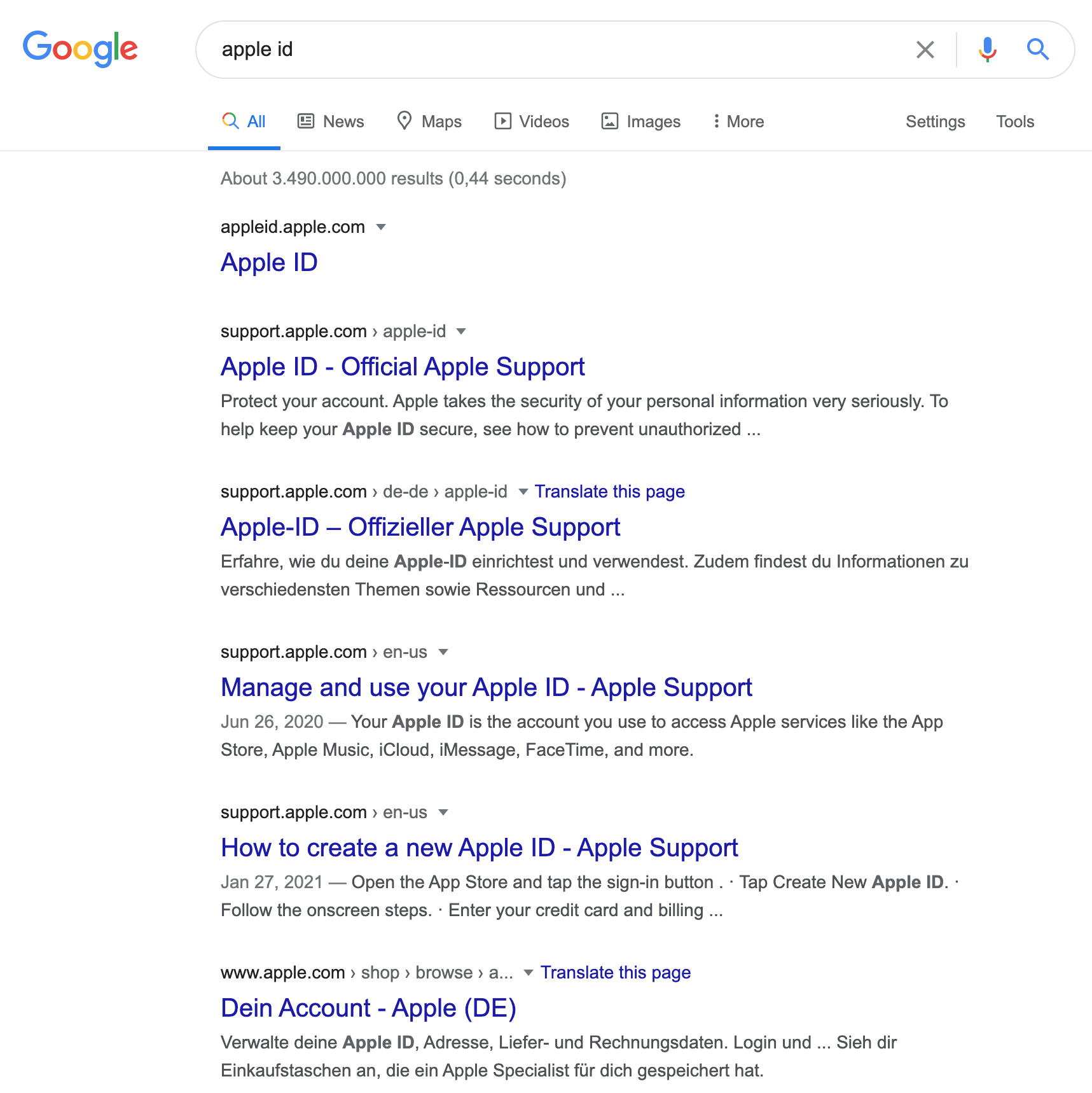This screenshot has width=1092, height=1093.
Task: Translate the Apple-ID Offizieller Support page
Action: (x=609, y=492)
